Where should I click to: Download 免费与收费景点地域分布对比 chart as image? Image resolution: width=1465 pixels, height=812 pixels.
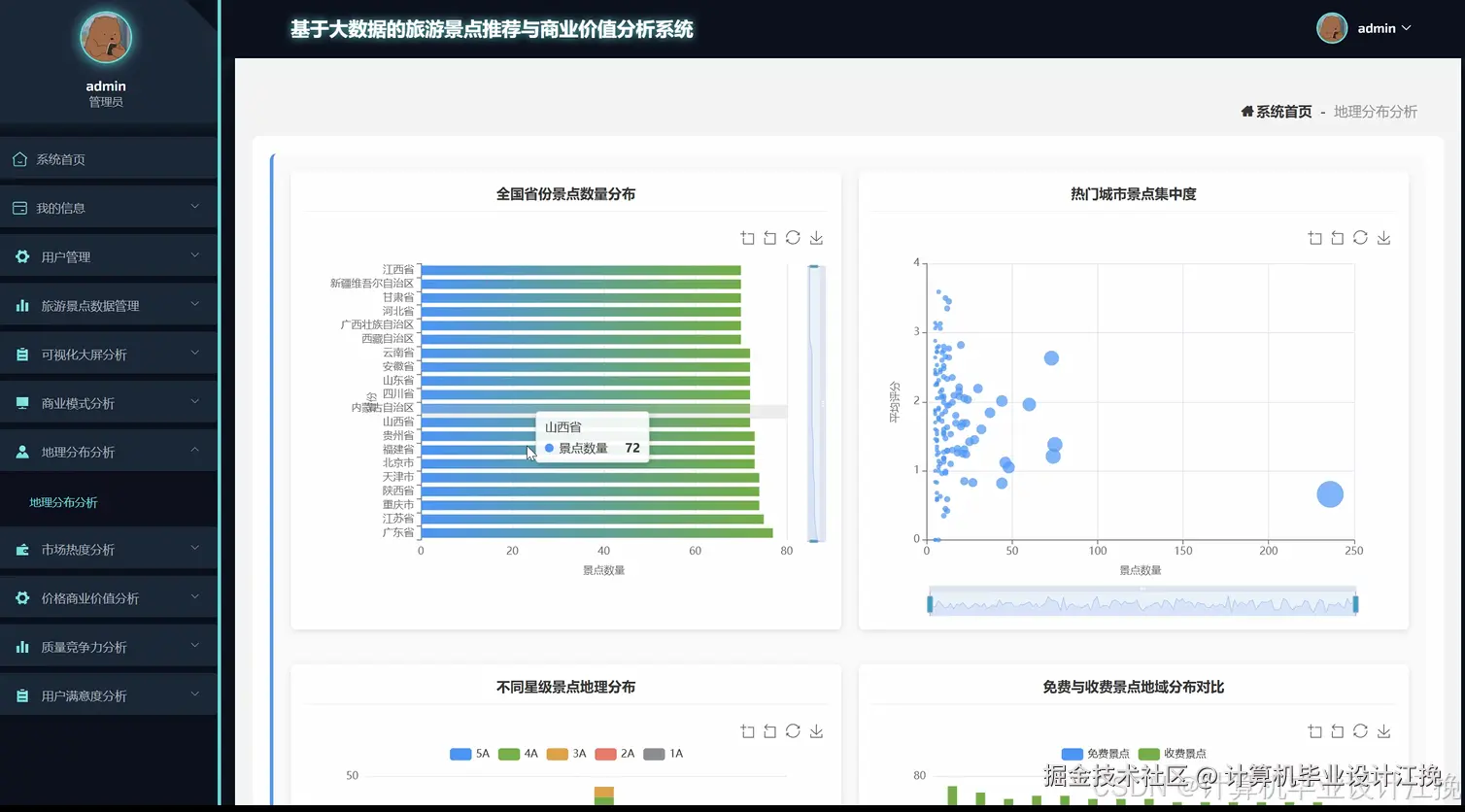point(1383,731)
